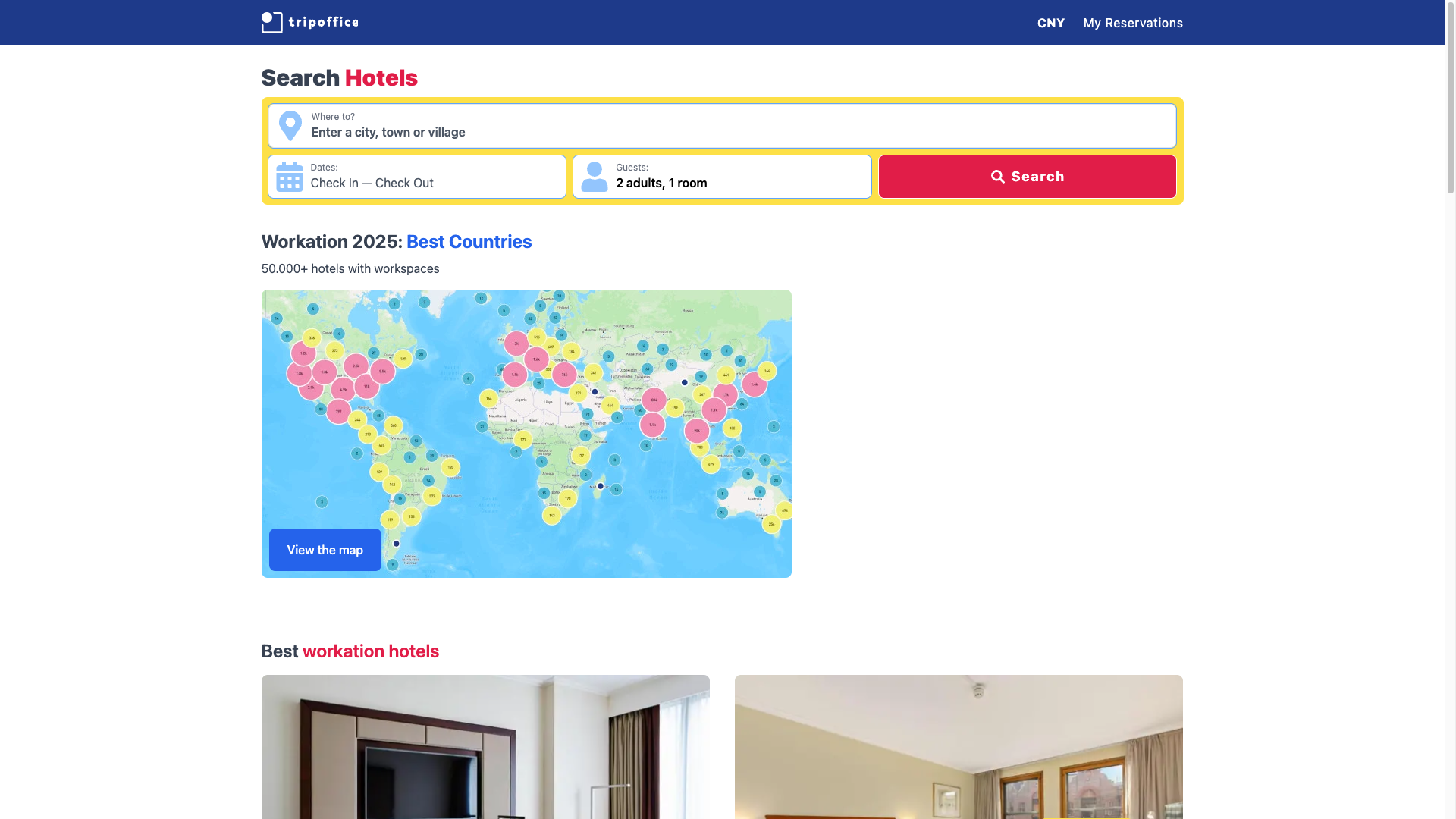Click the first hotel room photo with TV
Viewport: 1456px width, 819px height.
point(485,747)
